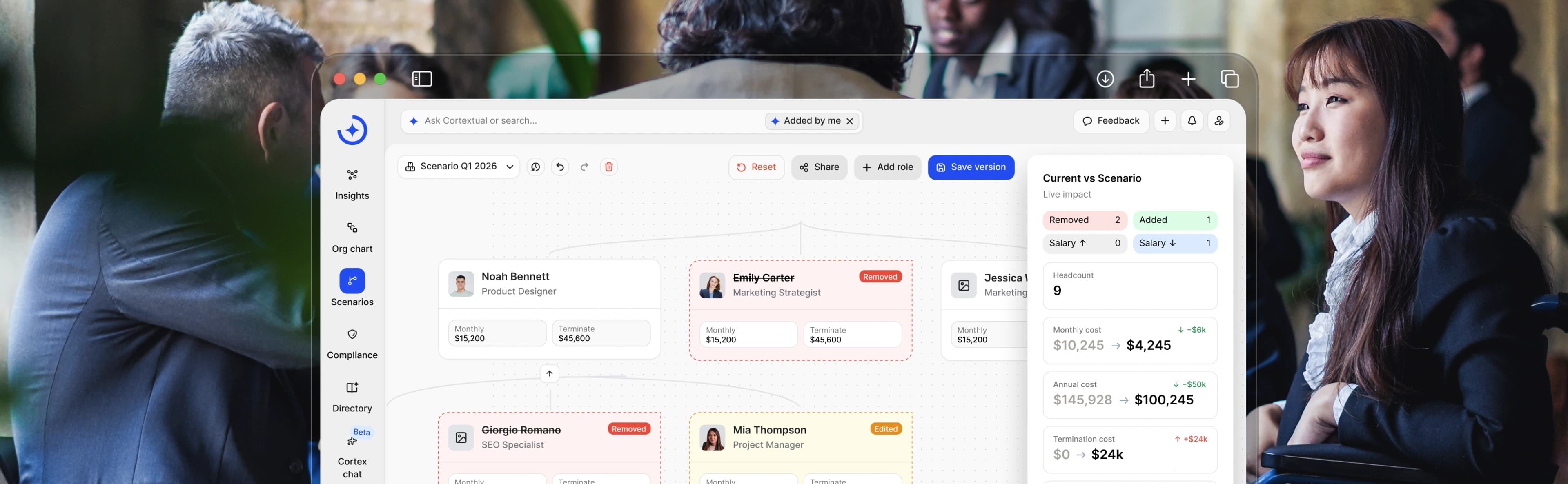Click the Removed badge on Emily Carter
This screenshot has height=484, width=1568.
pyautogui.click(x=880, y=277)
